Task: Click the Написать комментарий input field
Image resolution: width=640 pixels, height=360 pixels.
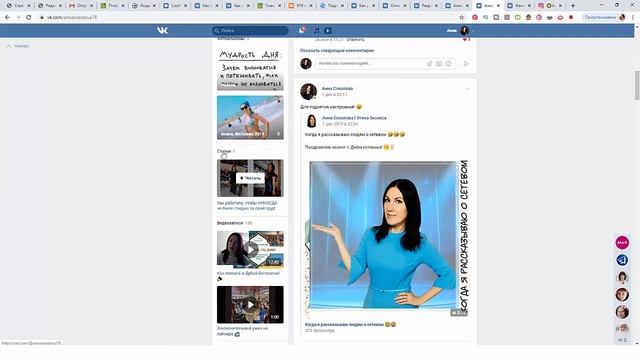Action: point(371,63)
